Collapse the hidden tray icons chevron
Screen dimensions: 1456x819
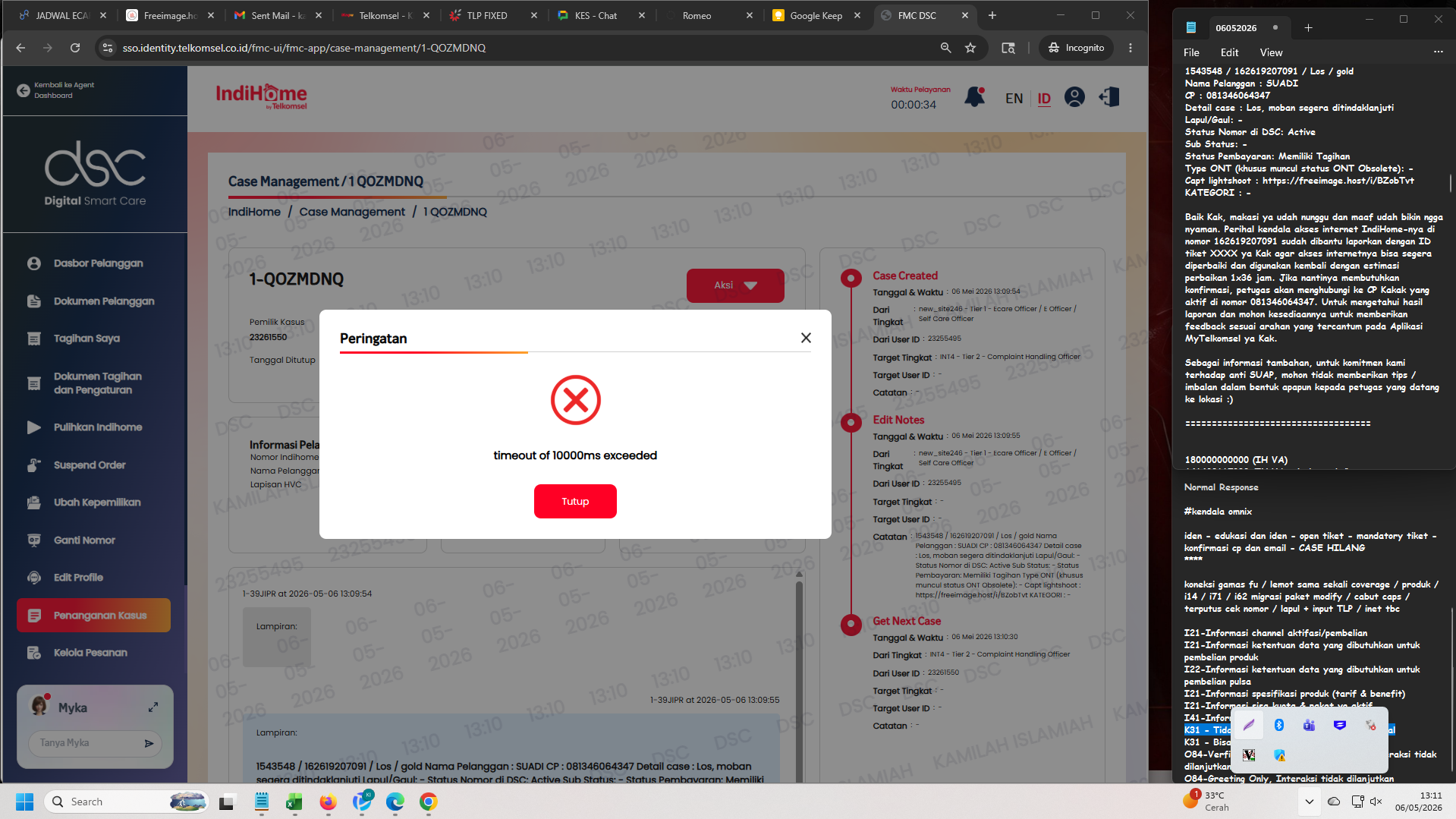click(1309, 802)
